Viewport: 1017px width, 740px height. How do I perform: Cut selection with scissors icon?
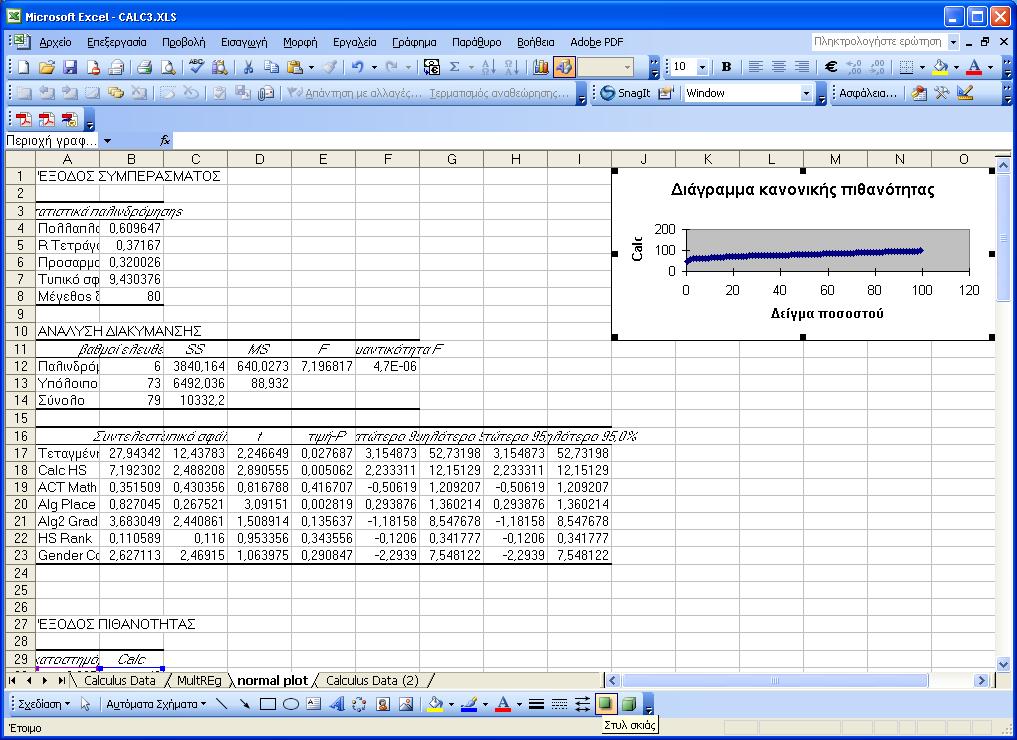click(x=248, y=67)
